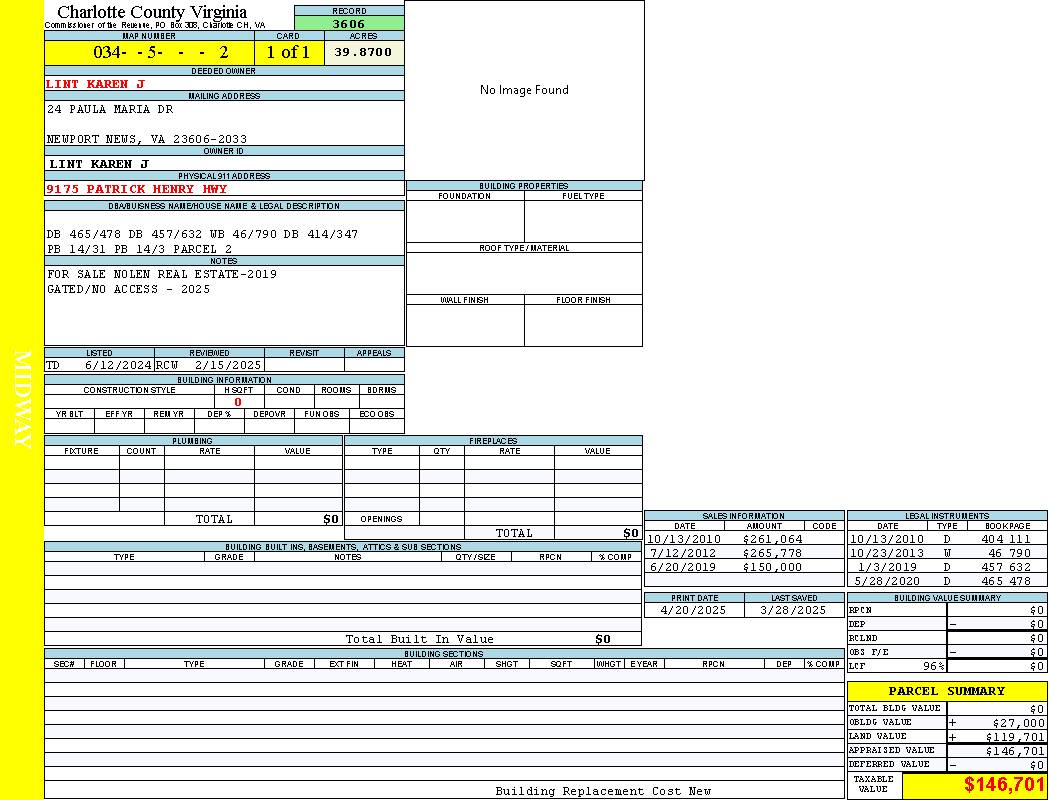The height and width of the screenshot is (800, 1050).
Task: Click the 'No Image Found' photo placeholder
Action: click(524, 90)
